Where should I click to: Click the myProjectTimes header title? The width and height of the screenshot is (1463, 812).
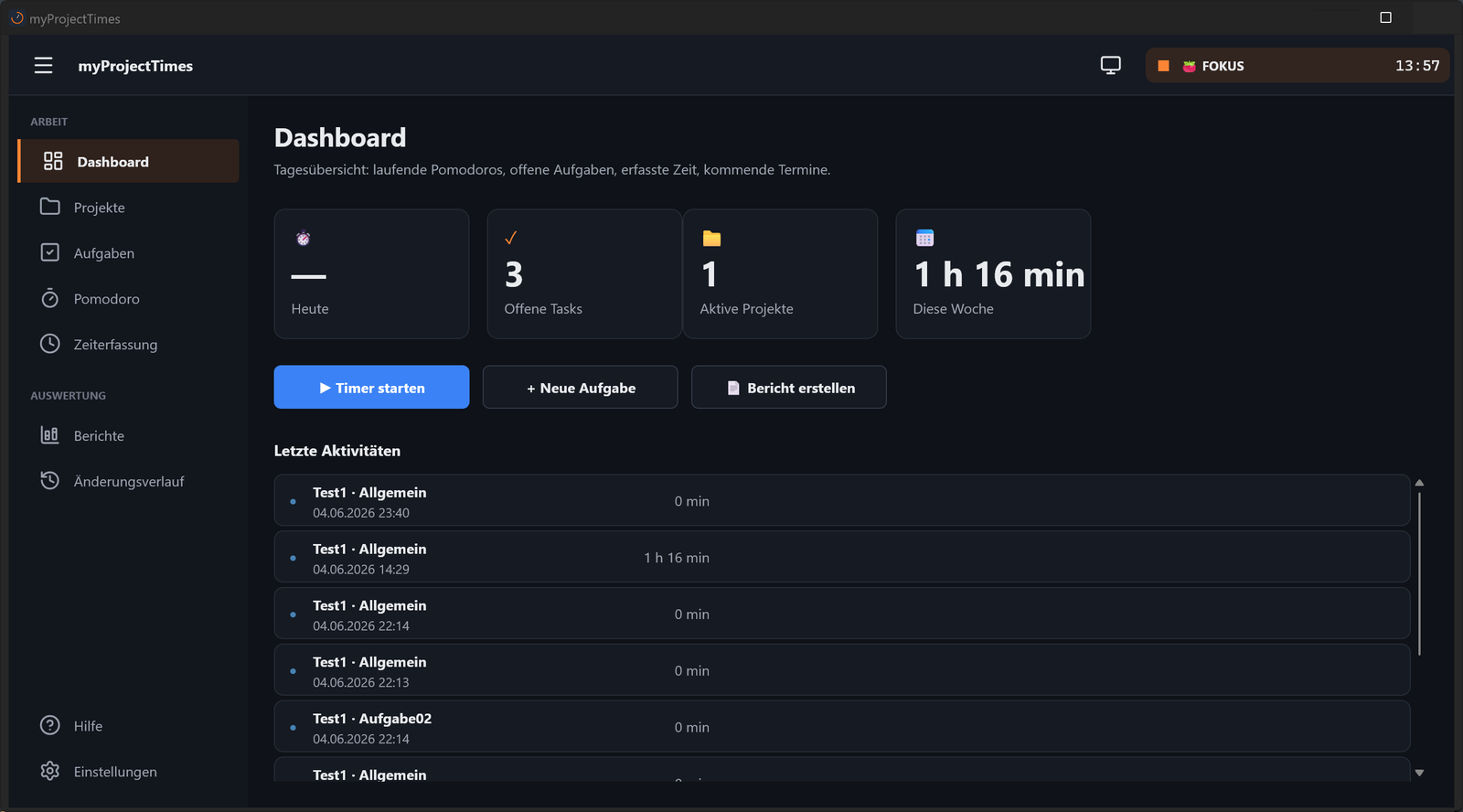135,66
